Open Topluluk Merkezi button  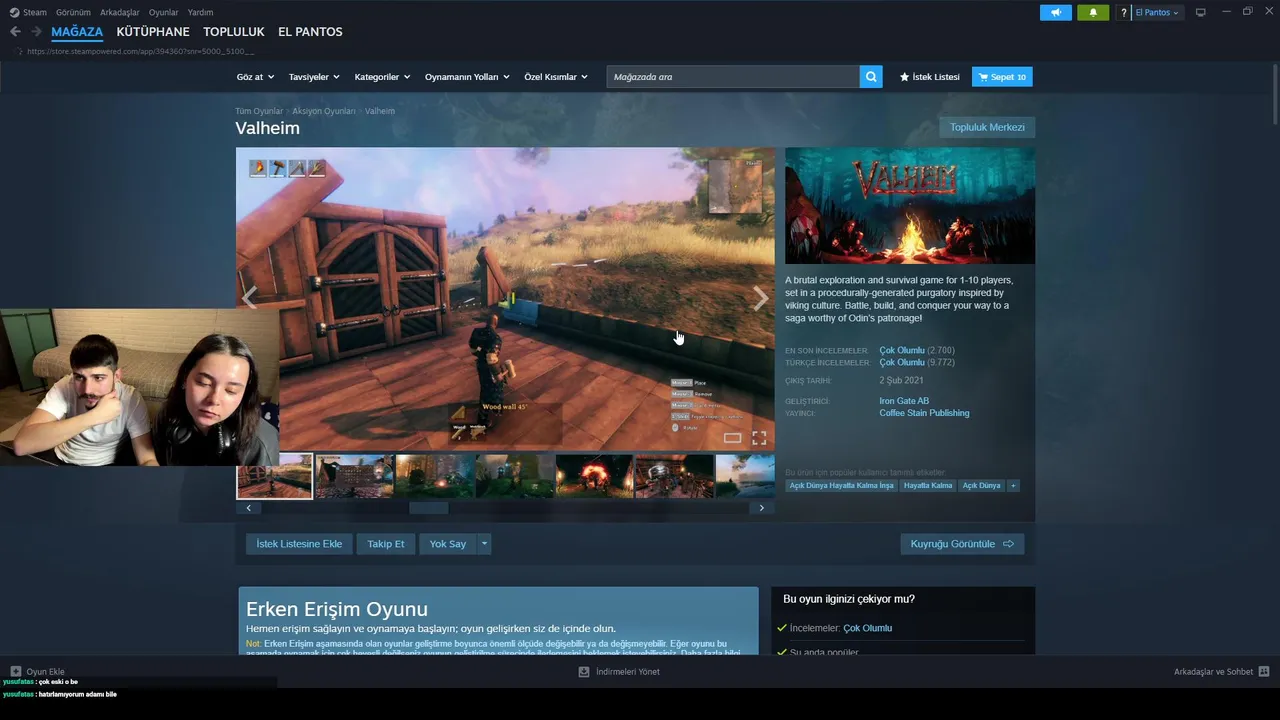click(x=987, y=127)
